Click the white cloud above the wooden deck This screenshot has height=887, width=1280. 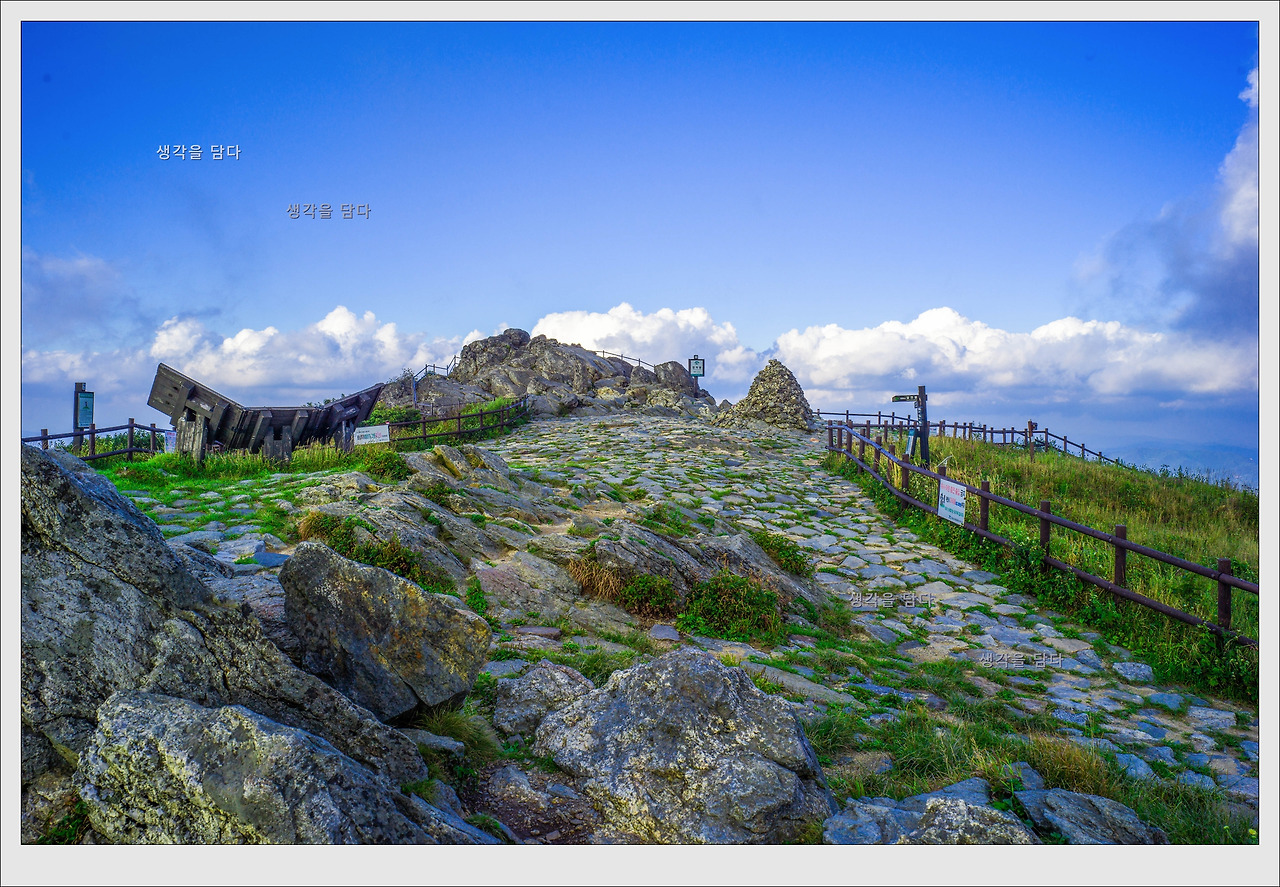coord(300,350)
